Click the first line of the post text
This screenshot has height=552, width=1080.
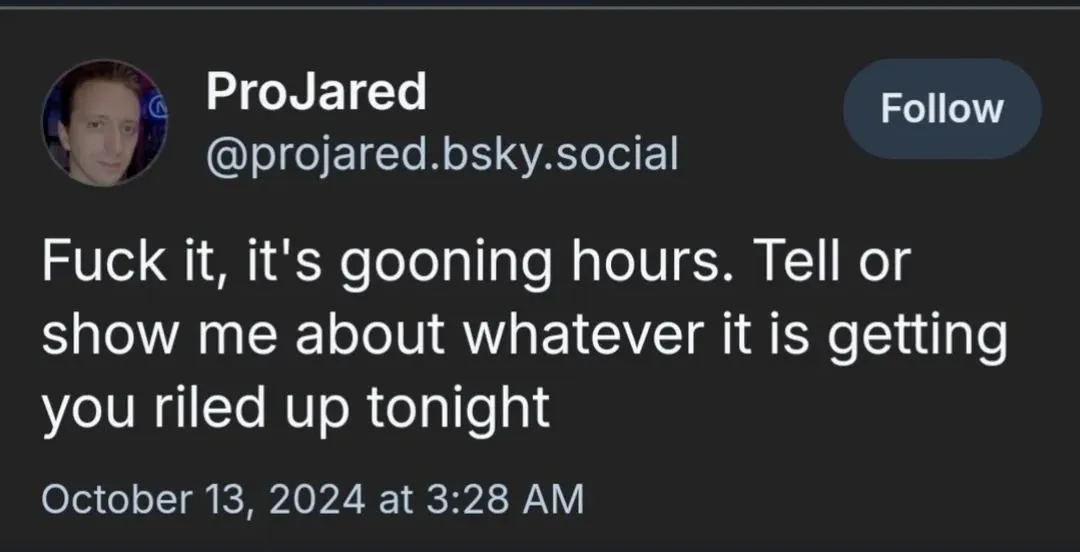click(x=476, y=264)
